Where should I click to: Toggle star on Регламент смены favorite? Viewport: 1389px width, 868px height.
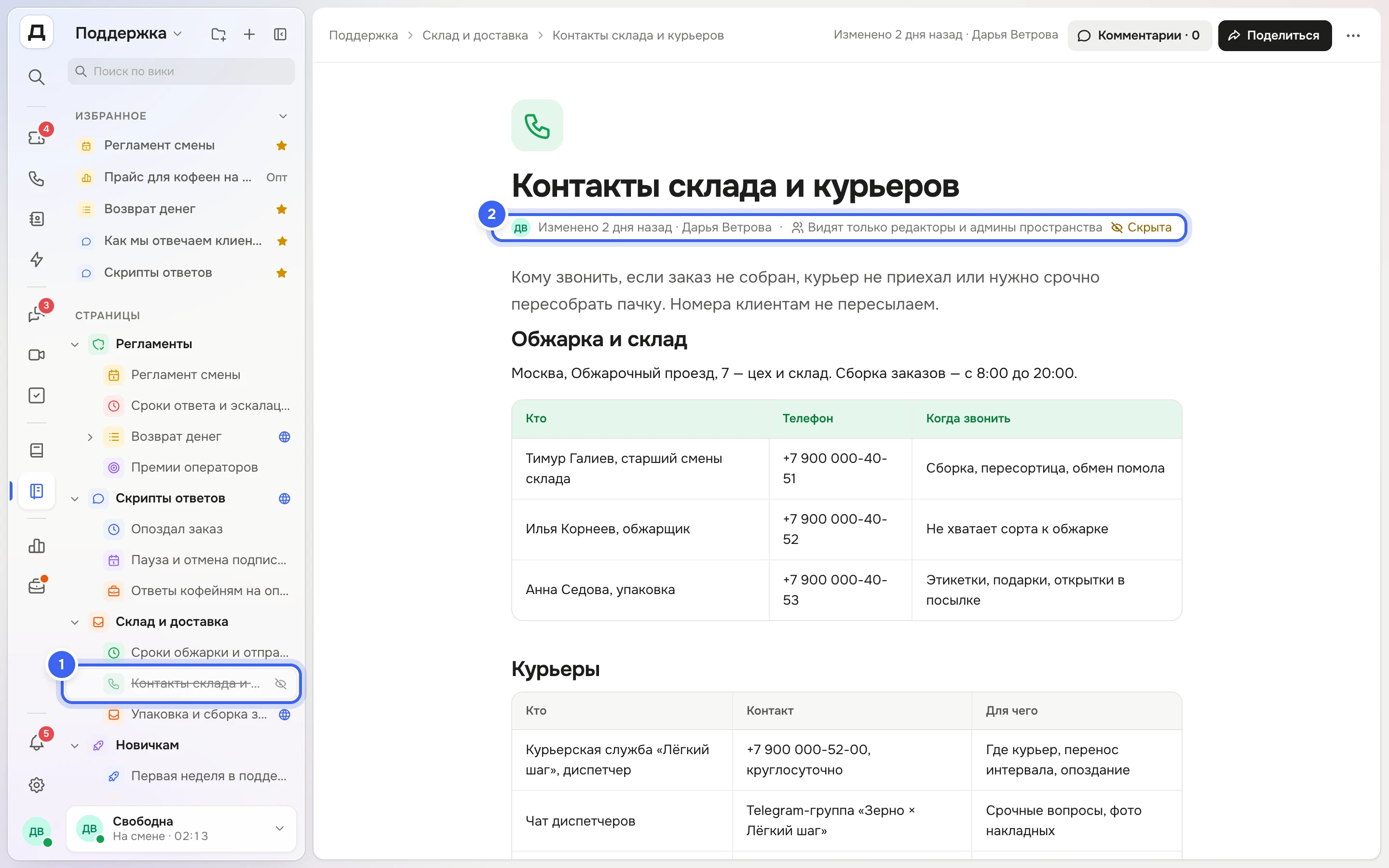click(282, 146)
